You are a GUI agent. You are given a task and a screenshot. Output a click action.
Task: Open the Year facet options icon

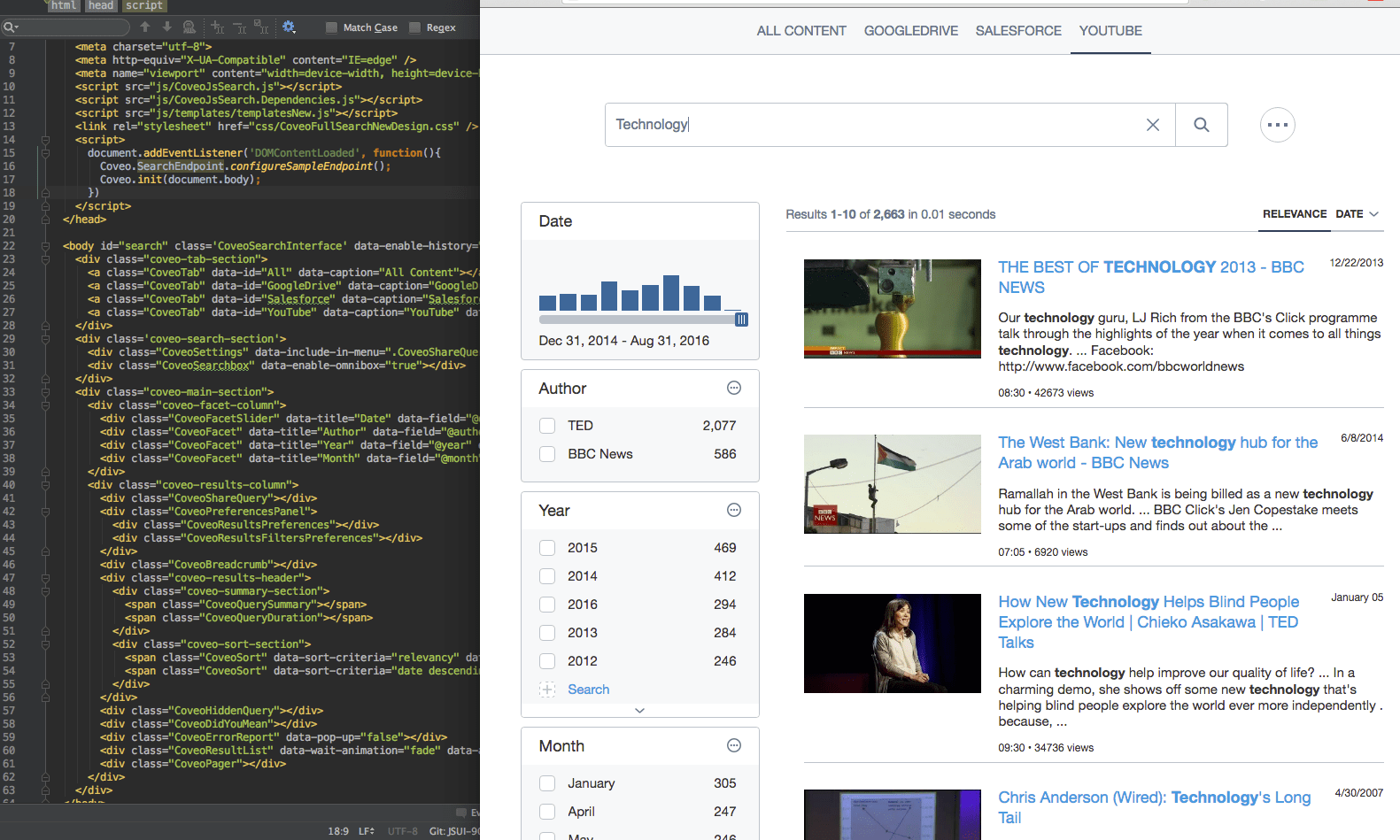click(734, 510)
